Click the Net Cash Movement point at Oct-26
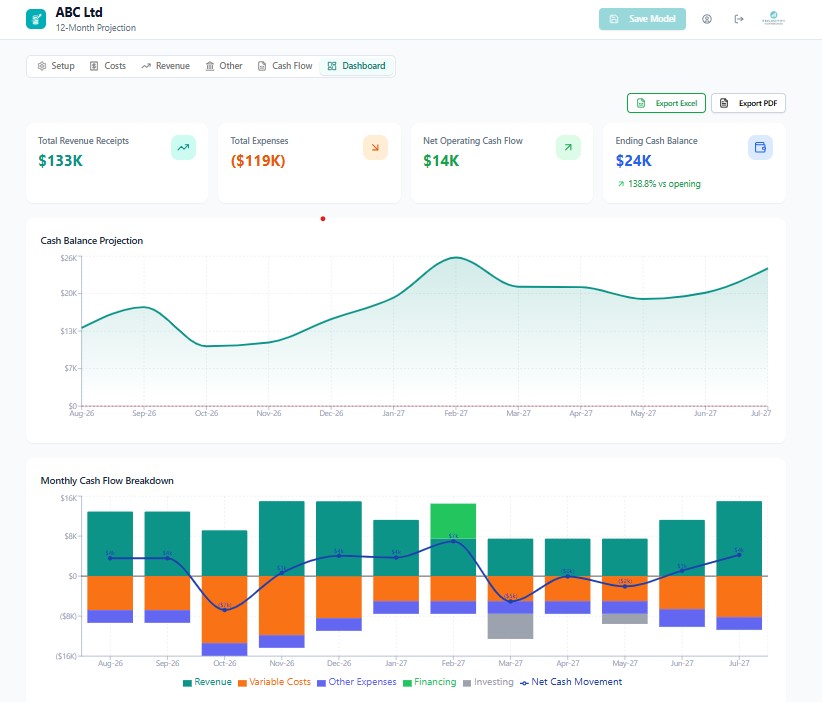822x702 pixels. point(224,610)
